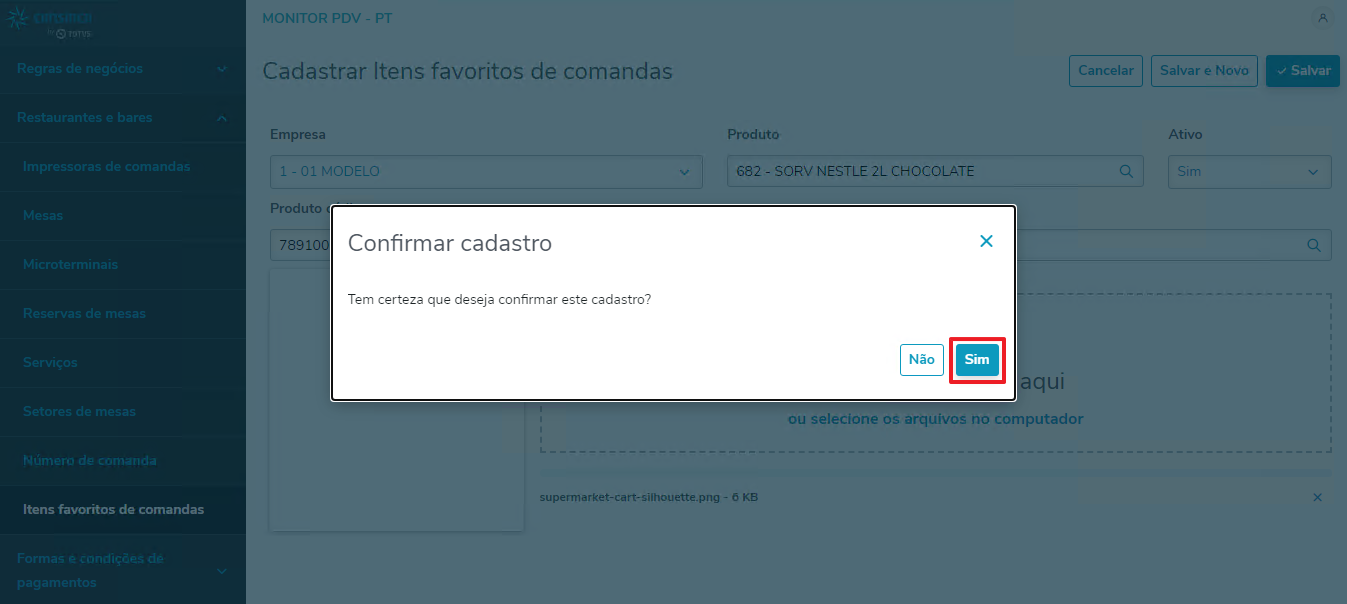Go to Mesas in the sidebar
The width and height of the screenshot is (1347, 604).
[43, 215]
